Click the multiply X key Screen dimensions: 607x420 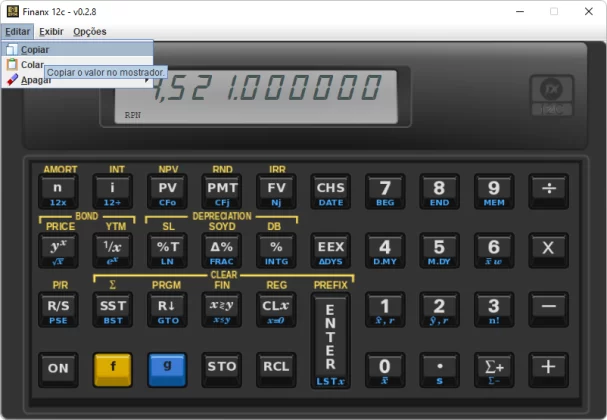click(x=549, y=250)
